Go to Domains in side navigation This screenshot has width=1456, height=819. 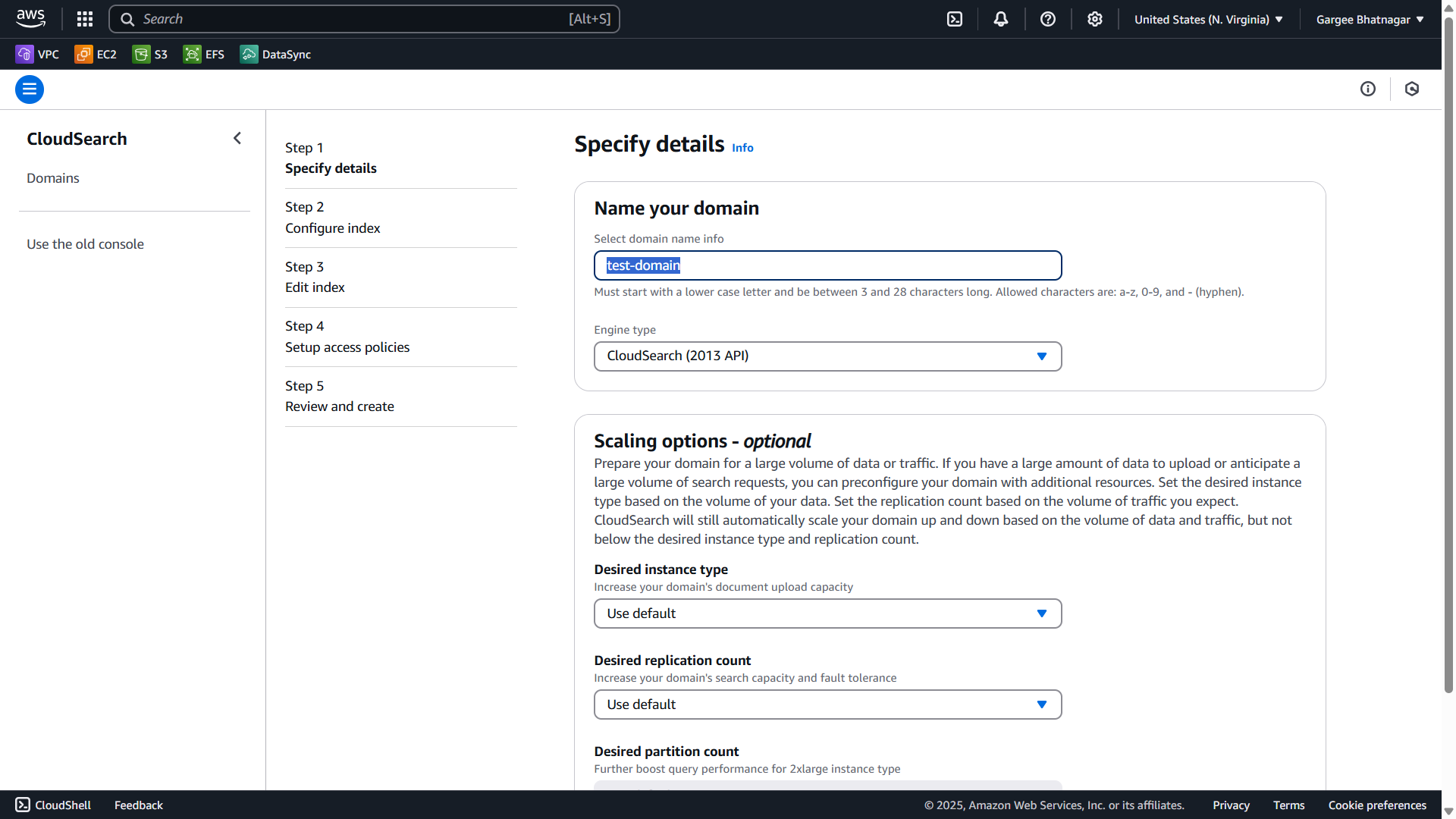coord(53,178)
